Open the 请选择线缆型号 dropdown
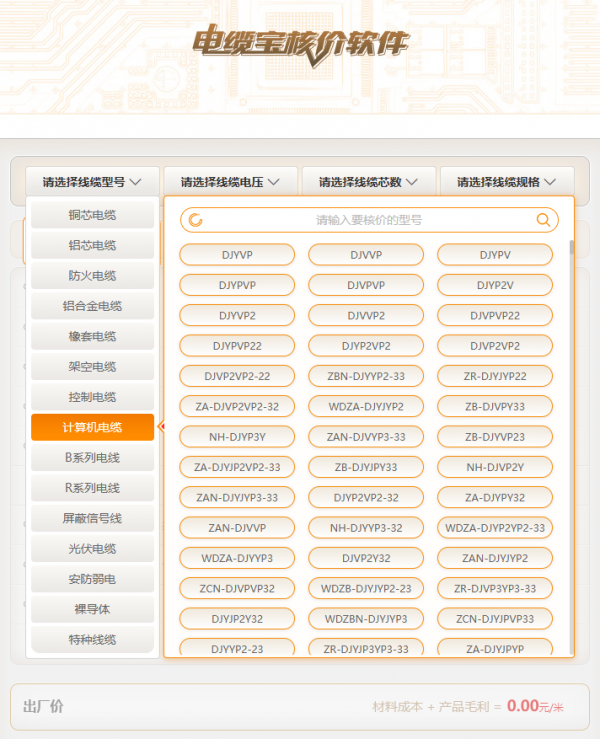Image resolution: width=600 pixels, height=739 pixels. 92,182
